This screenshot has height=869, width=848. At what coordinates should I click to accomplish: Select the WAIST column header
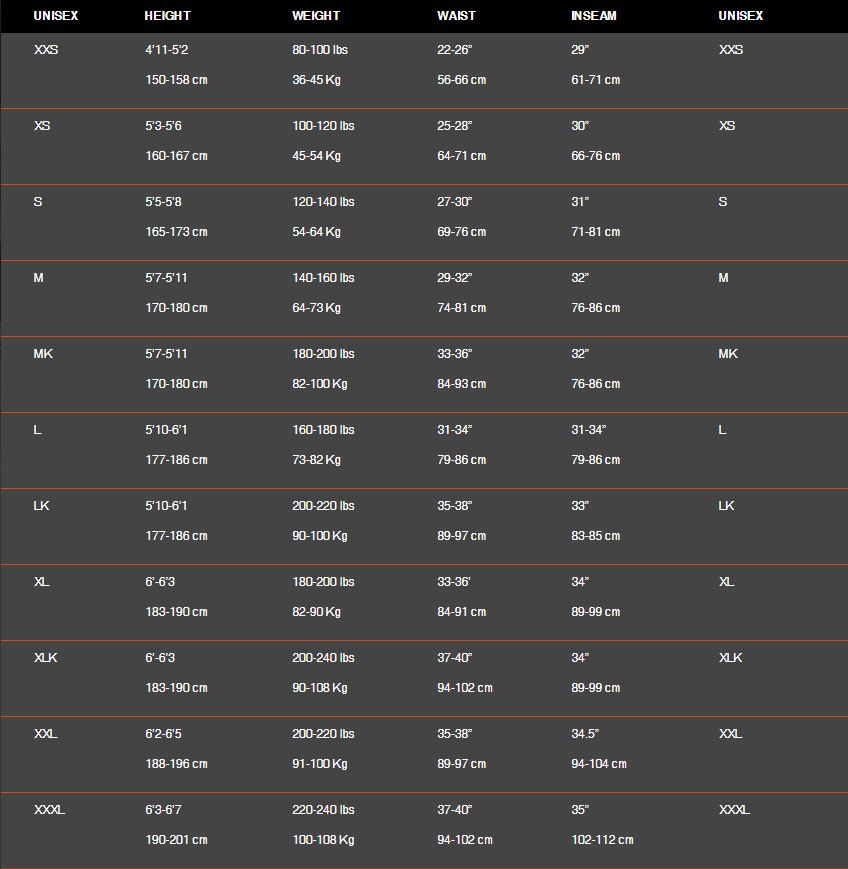[456, 16]
